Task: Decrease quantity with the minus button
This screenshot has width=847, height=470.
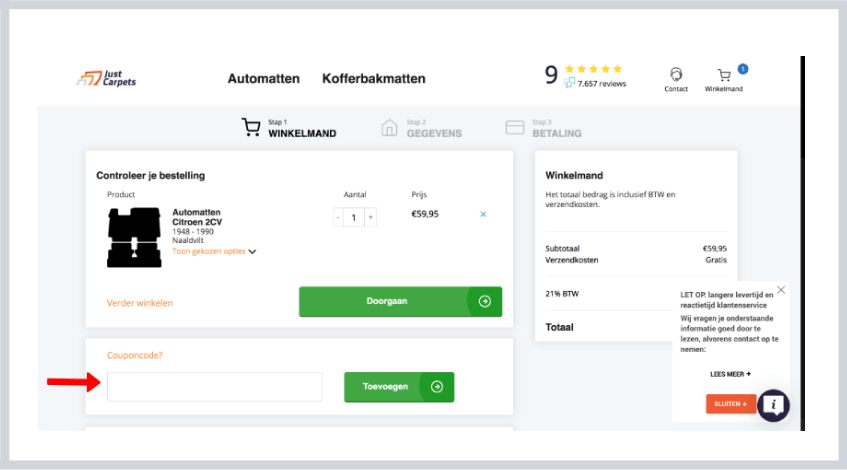Action: (338, 217)
